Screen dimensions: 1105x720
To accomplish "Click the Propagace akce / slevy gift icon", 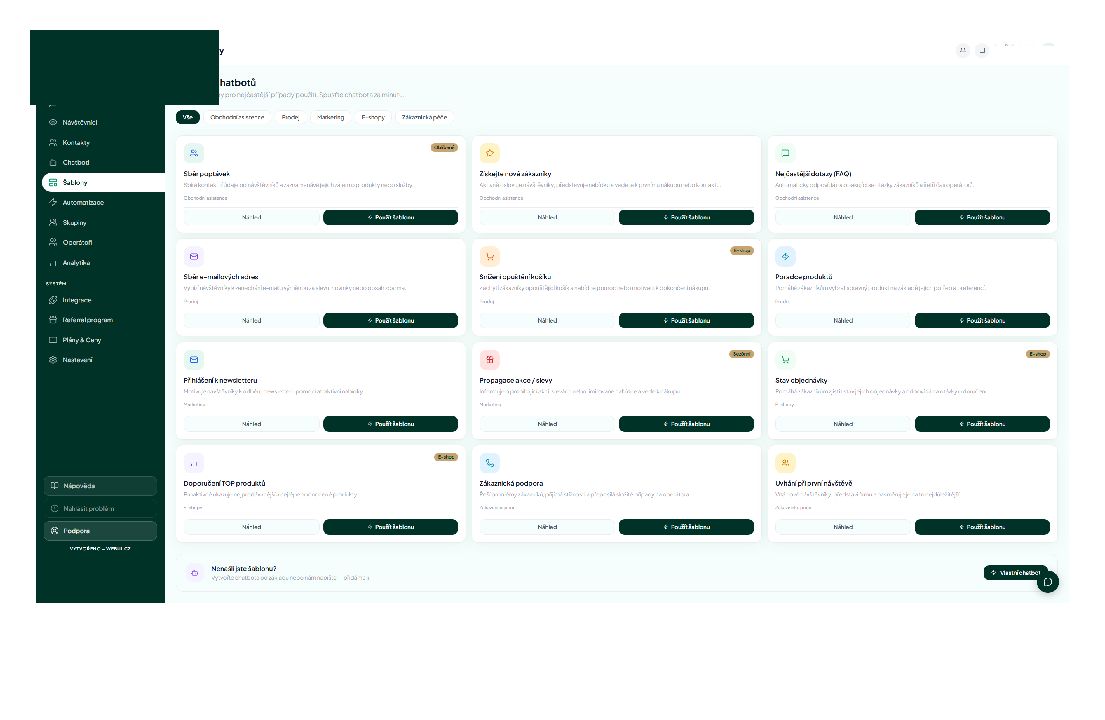I will (490, 360).
